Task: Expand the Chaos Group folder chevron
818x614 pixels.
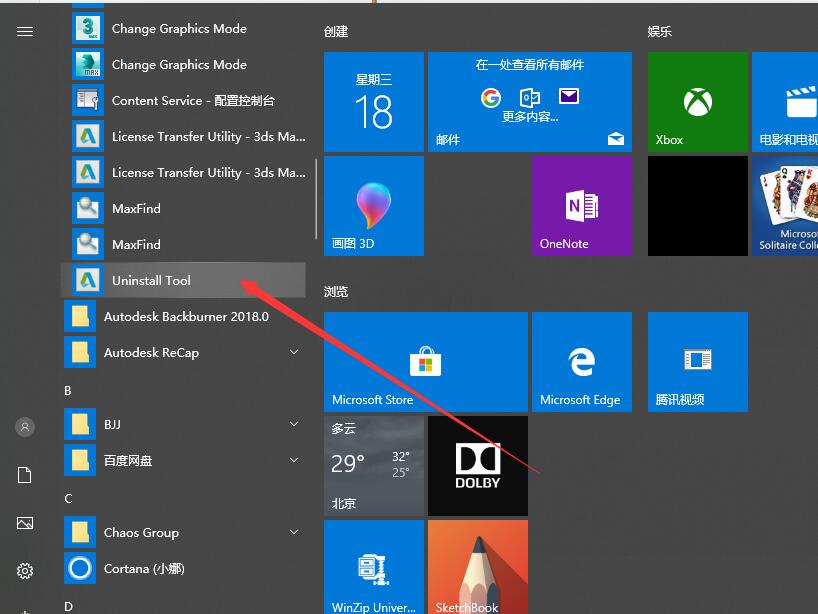Action: coord(294,532)
